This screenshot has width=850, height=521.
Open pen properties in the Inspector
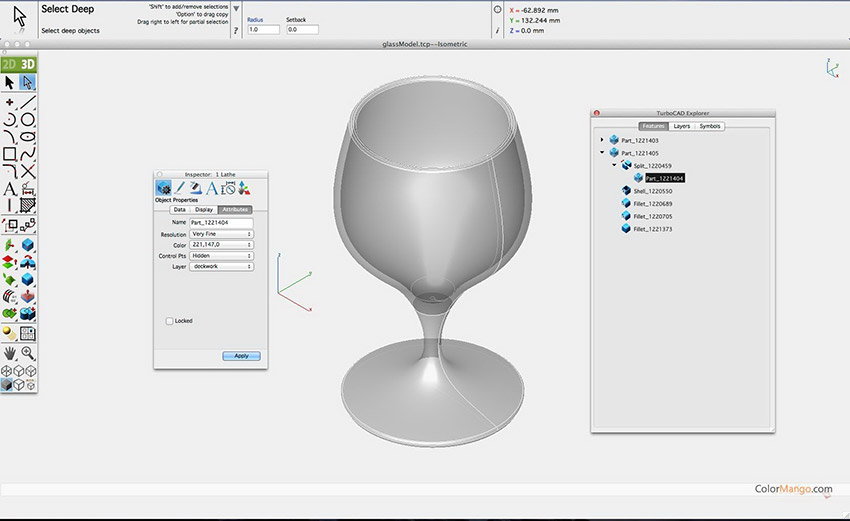pos(180,187)
